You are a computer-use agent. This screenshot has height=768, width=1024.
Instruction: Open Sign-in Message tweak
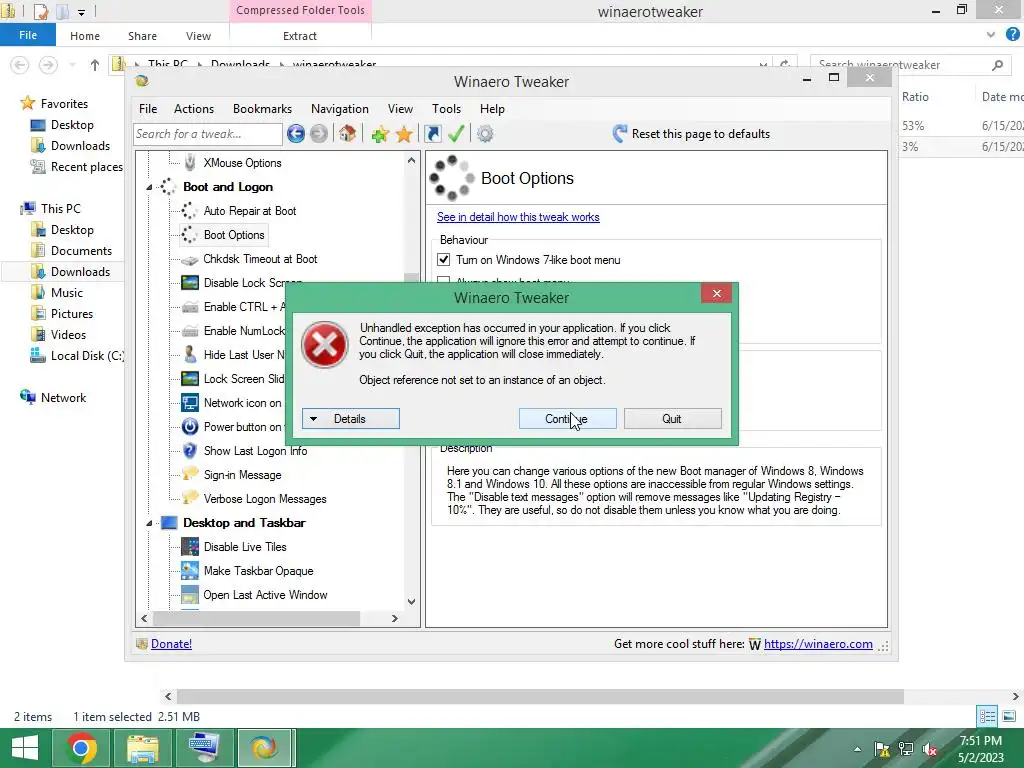tap(242, 475)
